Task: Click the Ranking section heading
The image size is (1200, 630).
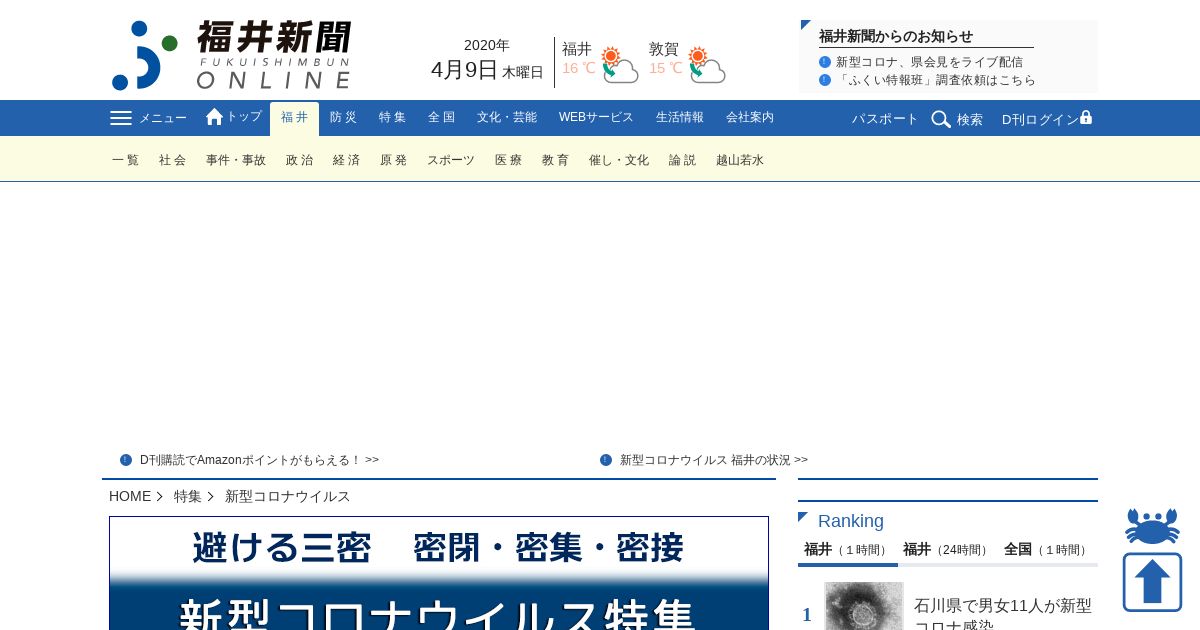Action: (x=851, y=521)
